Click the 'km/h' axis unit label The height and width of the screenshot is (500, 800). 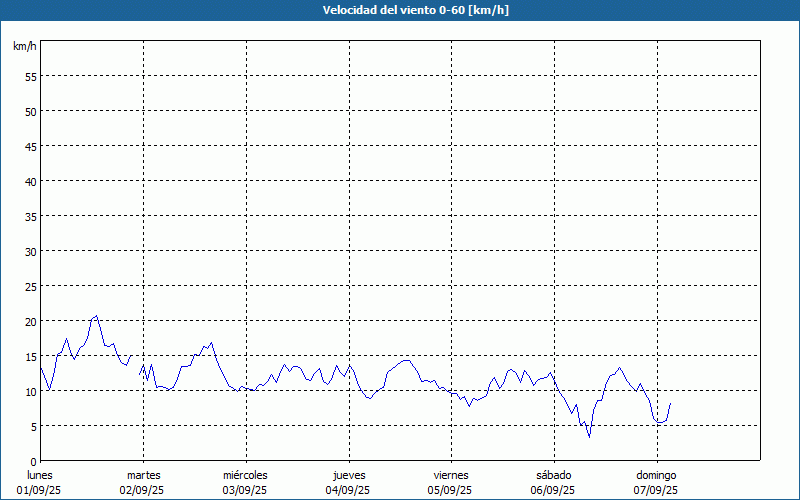coord(24,46)
